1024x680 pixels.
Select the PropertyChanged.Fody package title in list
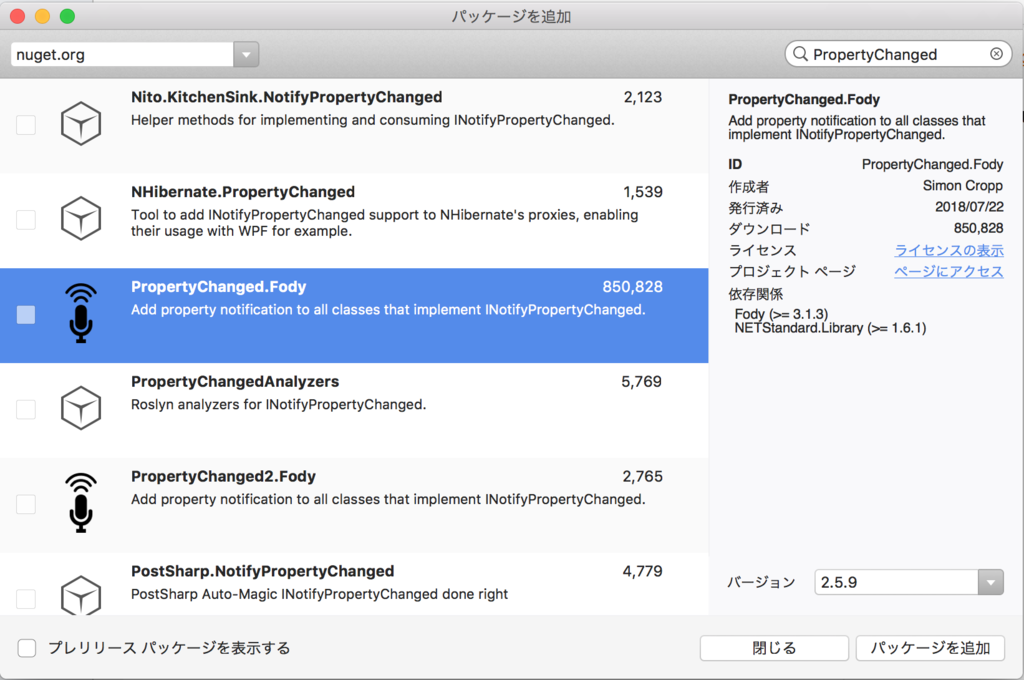pos(219,287)
